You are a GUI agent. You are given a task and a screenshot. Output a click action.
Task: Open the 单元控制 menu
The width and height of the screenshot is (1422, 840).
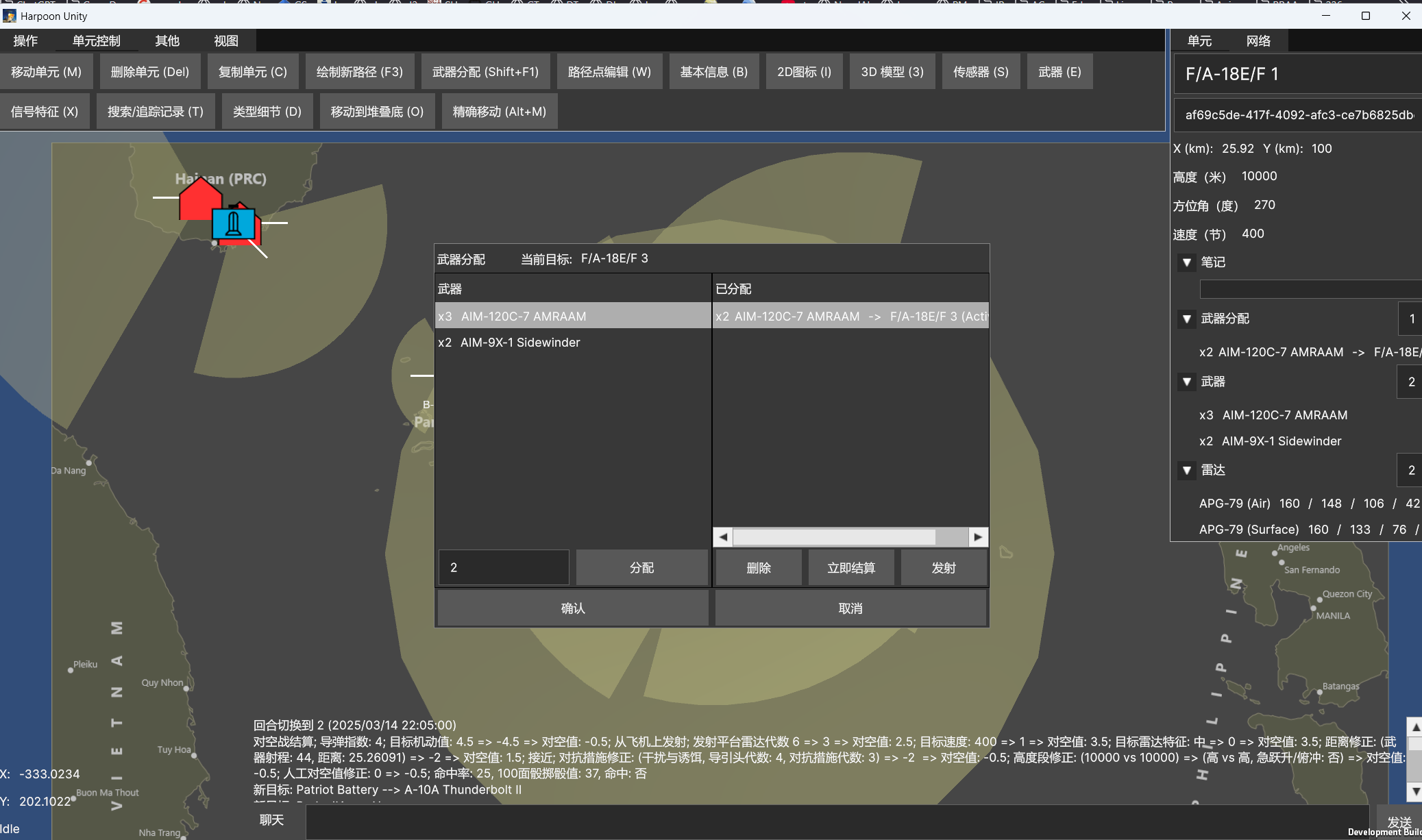[x=96, y=41]
